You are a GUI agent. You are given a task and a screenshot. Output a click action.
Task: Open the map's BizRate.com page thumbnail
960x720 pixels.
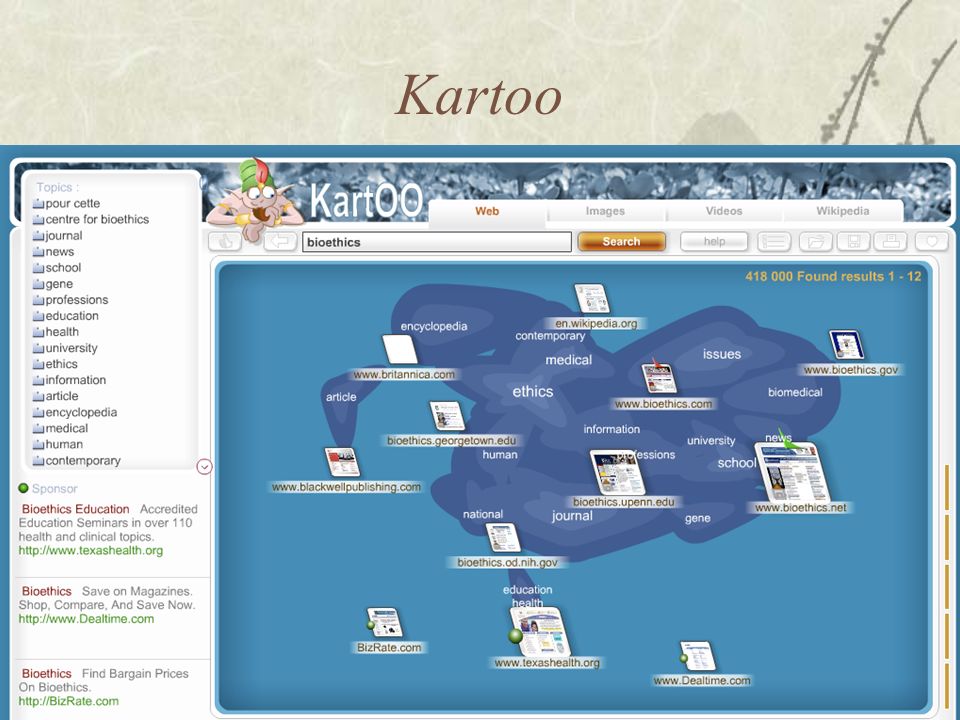385,623
